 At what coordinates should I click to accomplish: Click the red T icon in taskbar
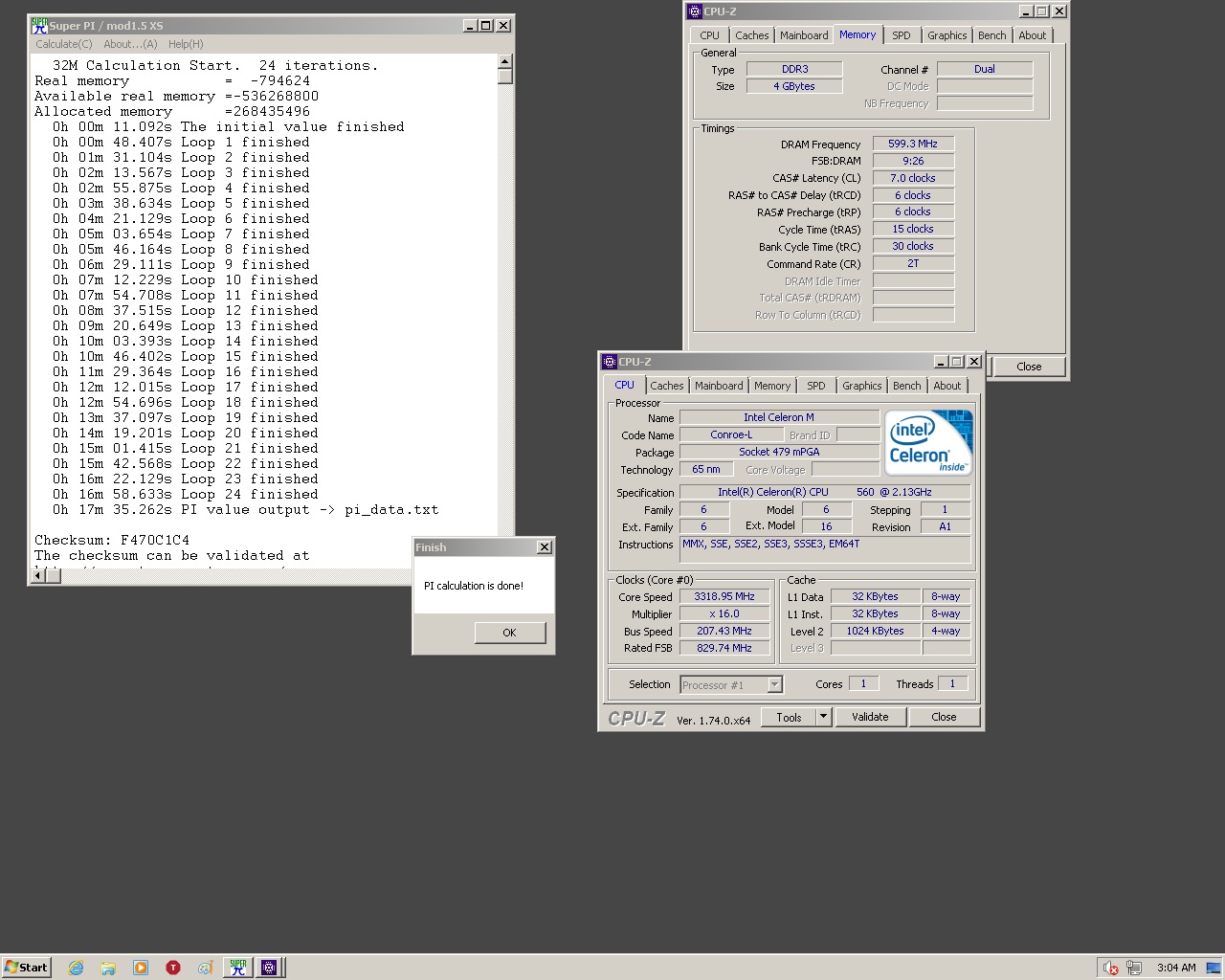click(x=173, y=968)
